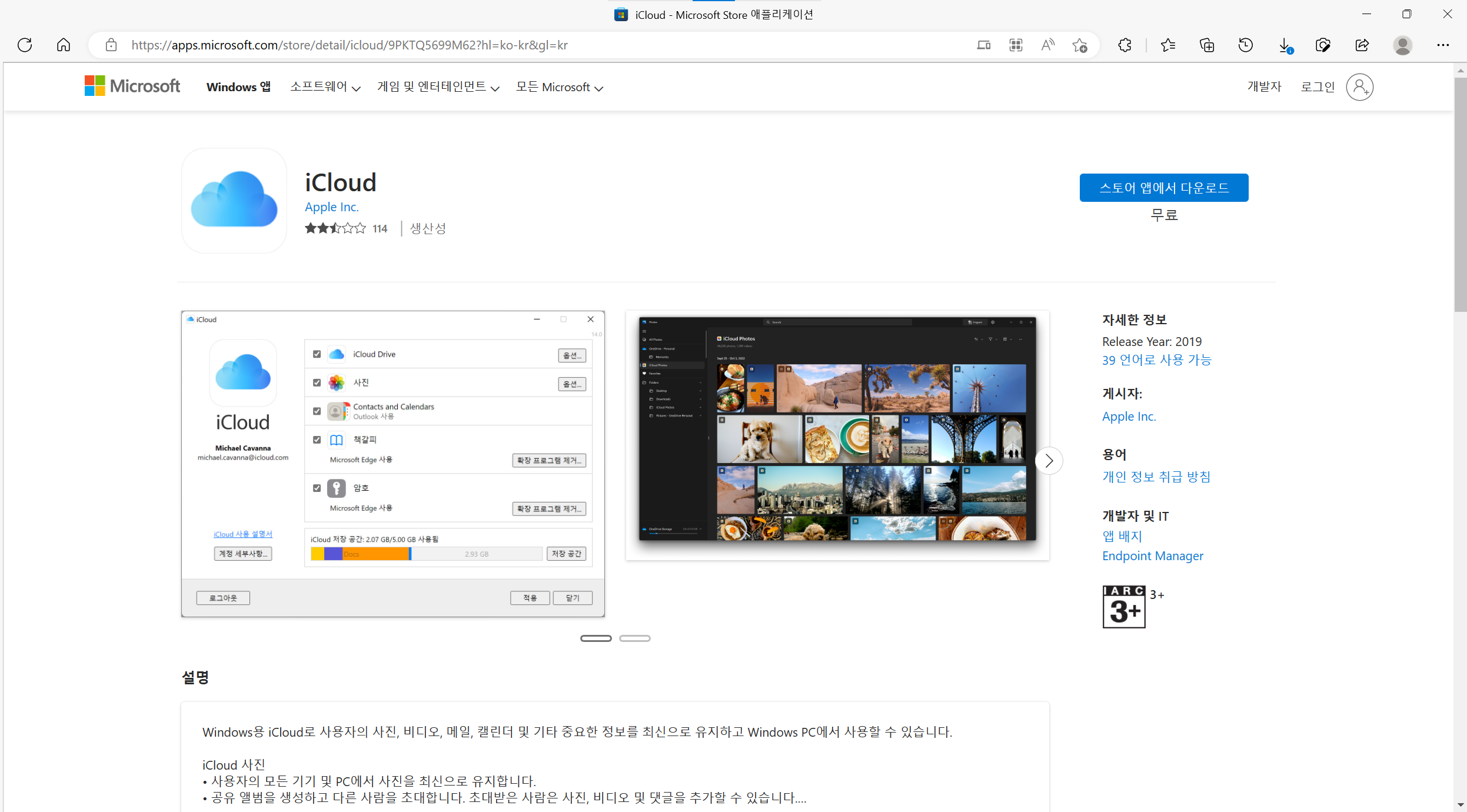Click the vertical page scrollbar
1467x812 pixels.
(x=1461, y=194)
